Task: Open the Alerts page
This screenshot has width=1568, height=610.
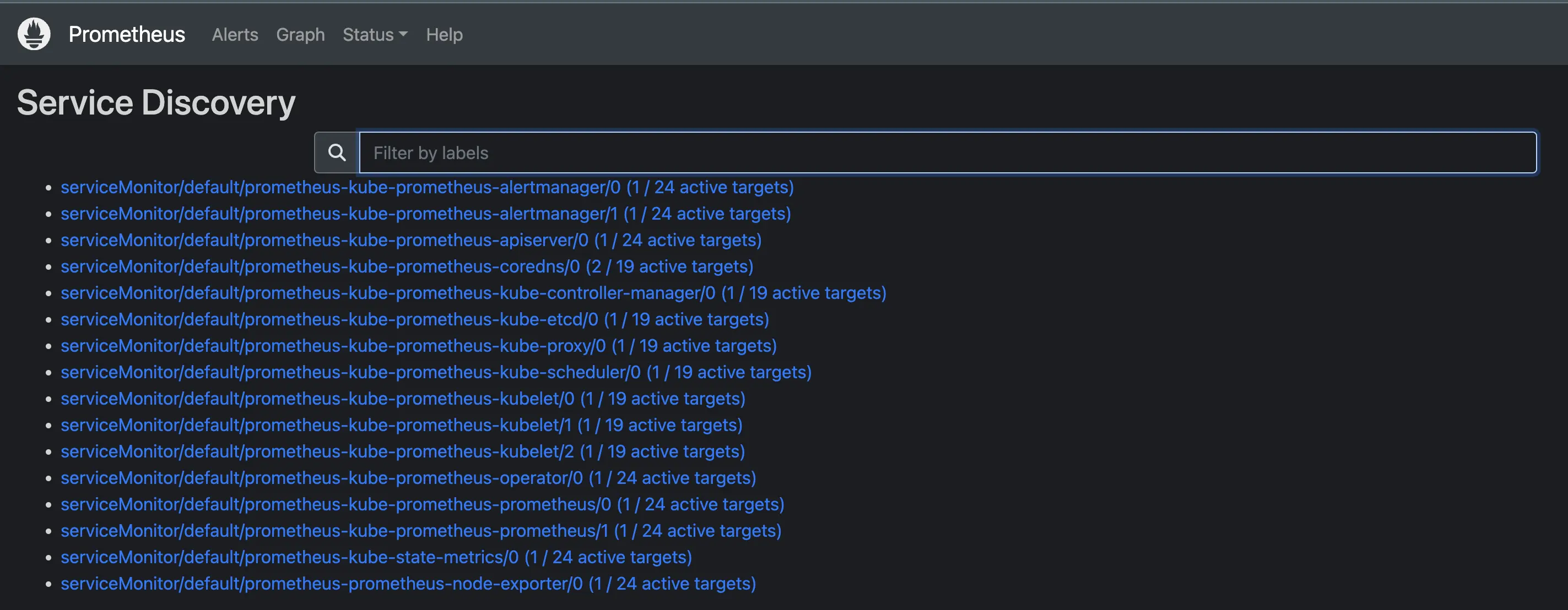Action: (235, 35)
